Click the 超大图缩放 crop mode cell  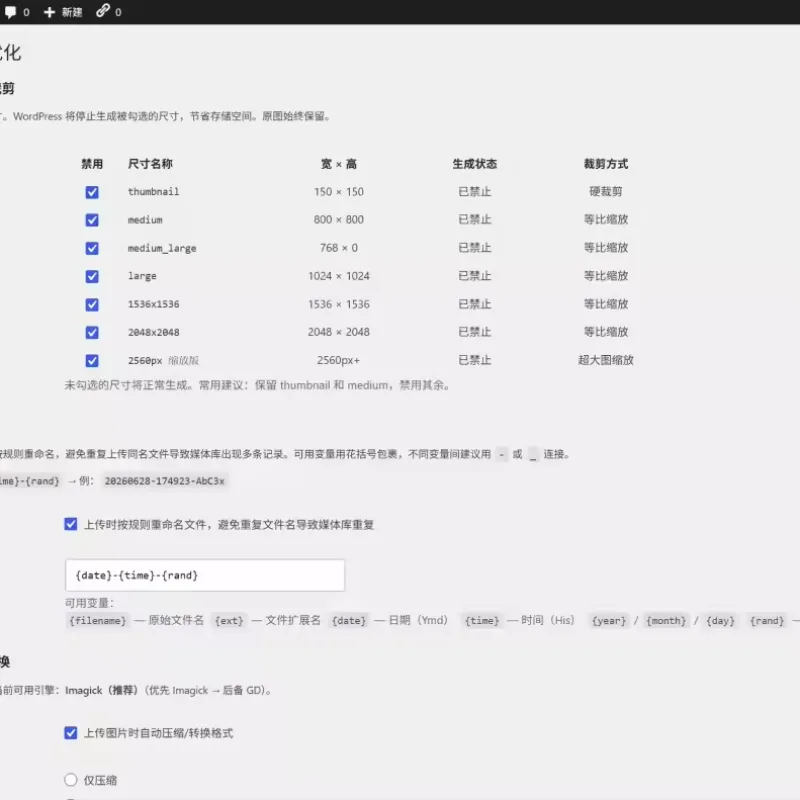click(x=606, y=360)
